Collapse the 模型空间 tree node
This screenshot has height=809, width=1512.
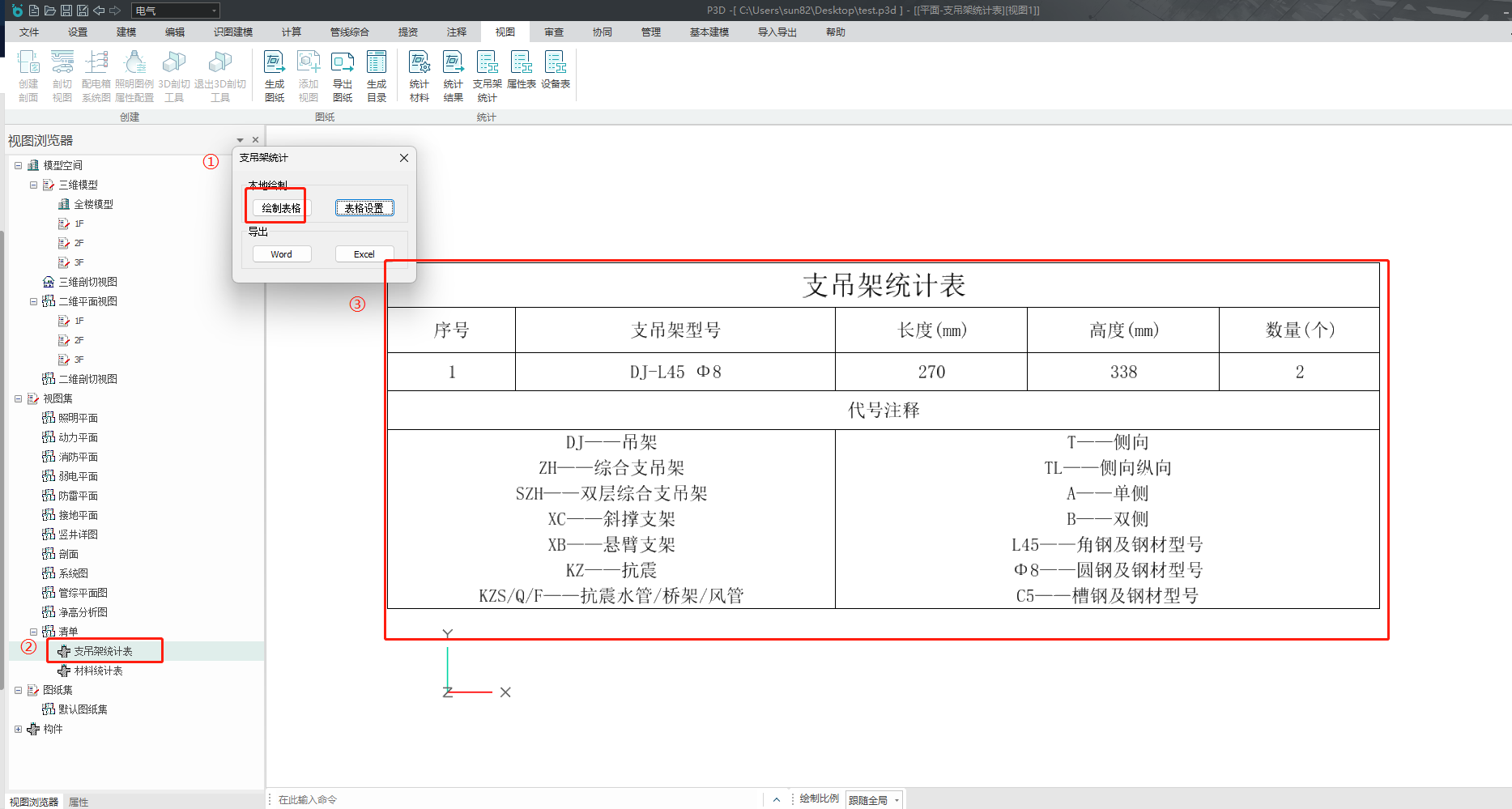point(18,165)
